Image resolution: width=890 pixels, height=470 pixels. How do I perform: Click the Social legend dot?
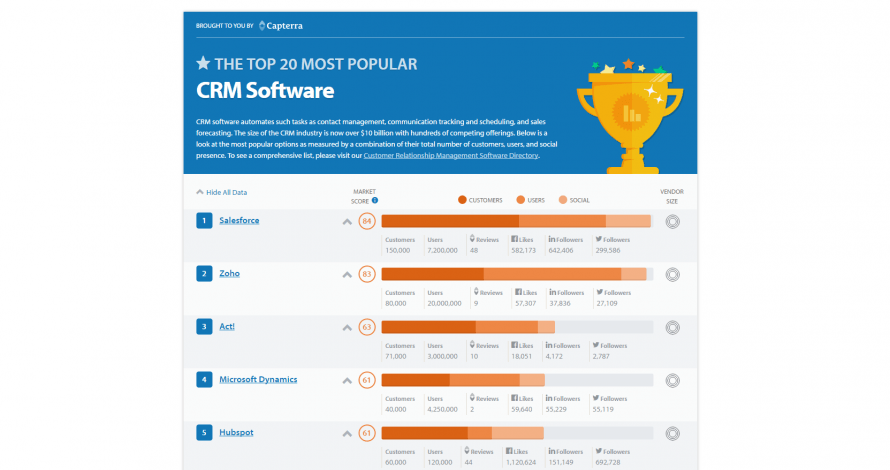tap(563, 200)
